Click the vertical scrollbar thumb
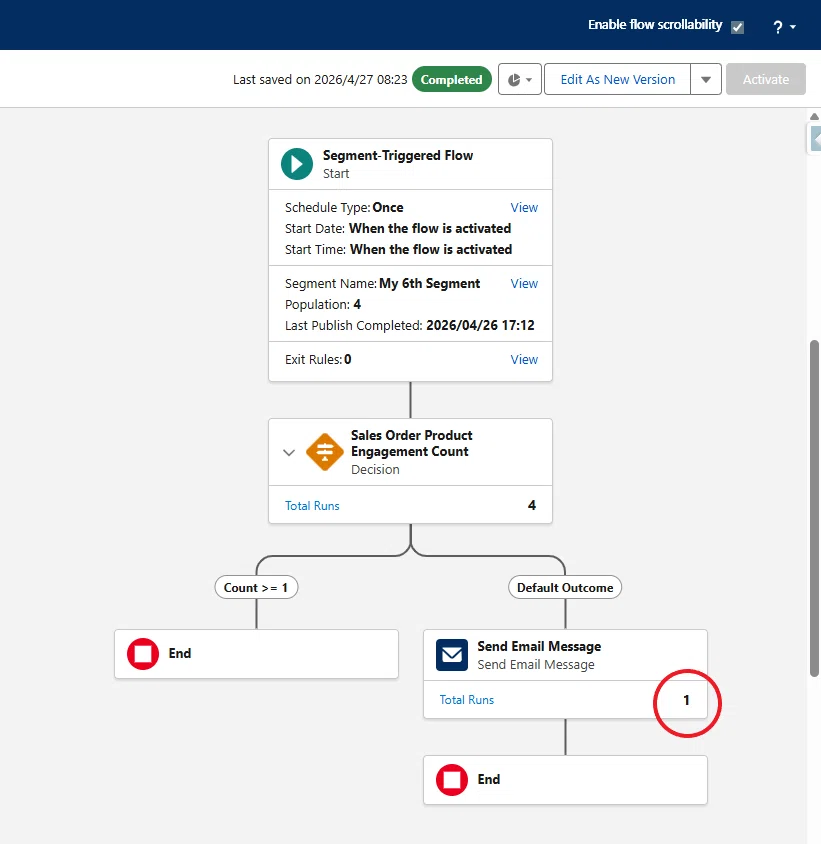 pyautogui.click(x=815, y=508)
